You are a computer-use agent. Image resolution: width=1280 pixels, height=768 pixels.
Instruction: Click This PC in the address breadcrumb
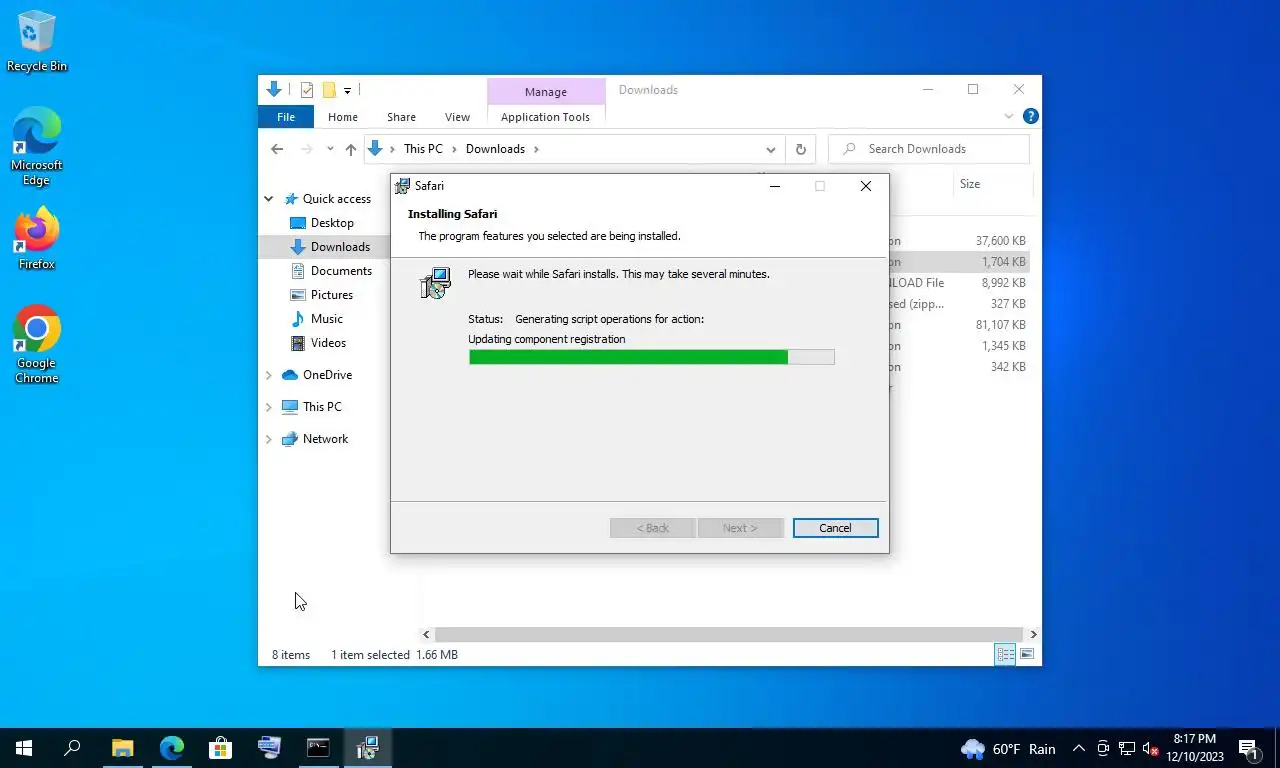[x=423, y=149]
